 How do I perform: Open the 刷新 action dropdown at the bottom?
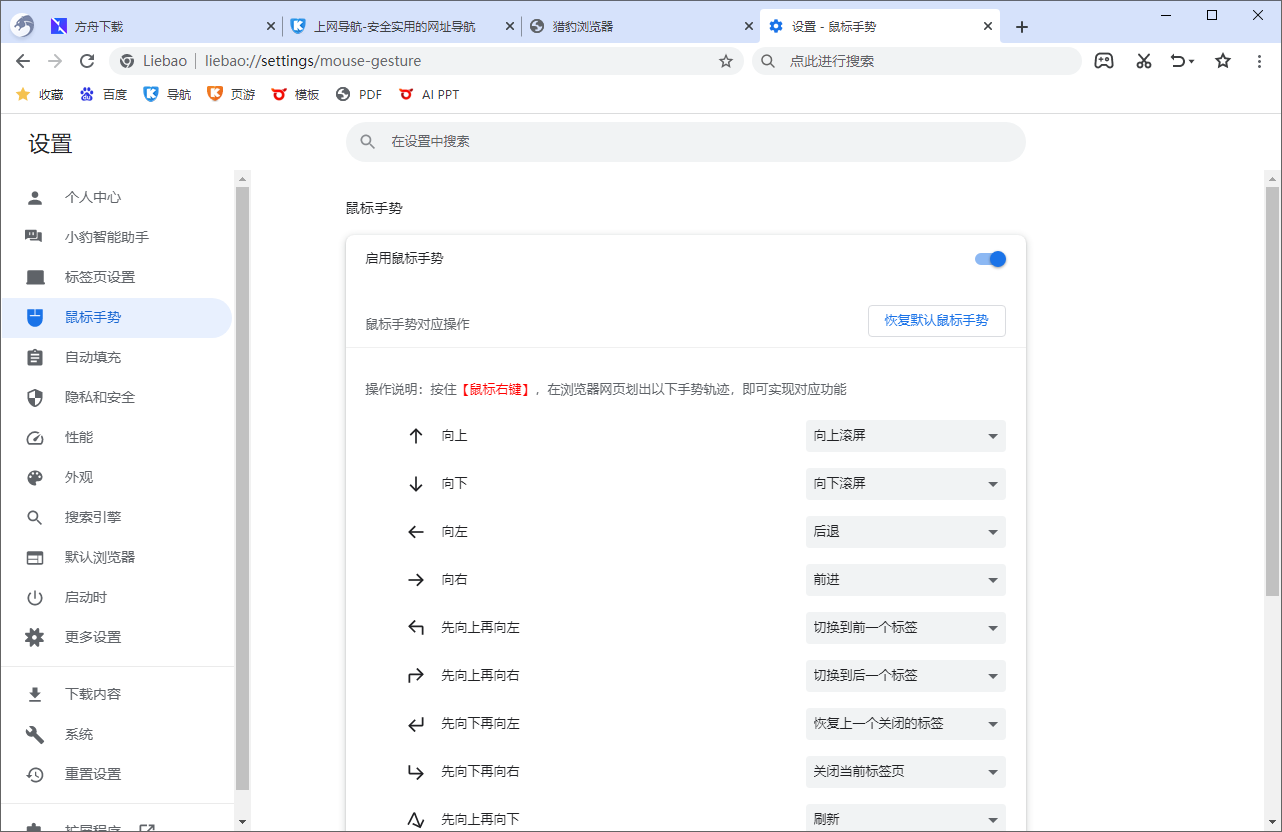905,818
